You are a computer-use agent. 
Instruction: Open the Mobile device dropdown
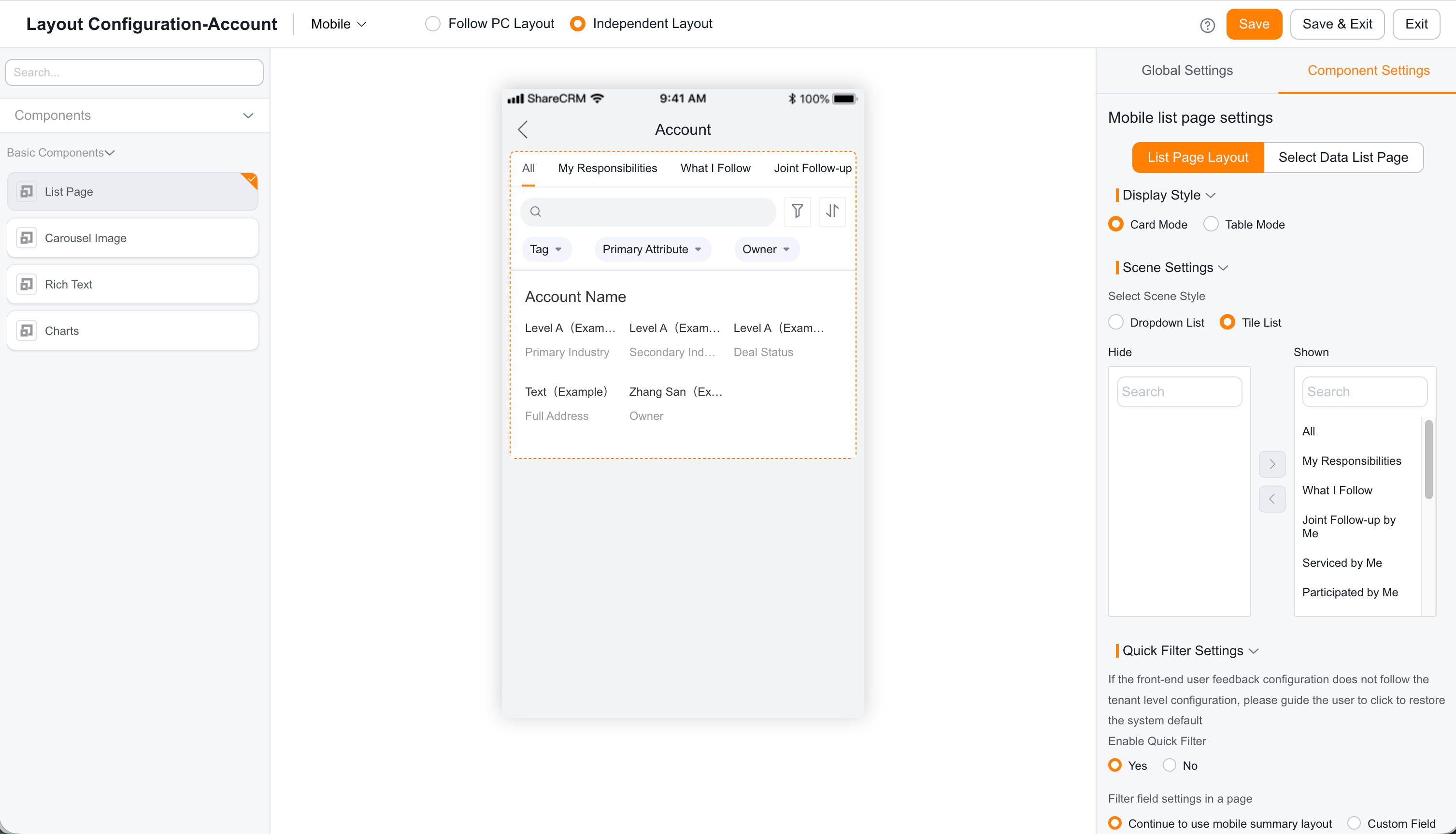point(338,24)
